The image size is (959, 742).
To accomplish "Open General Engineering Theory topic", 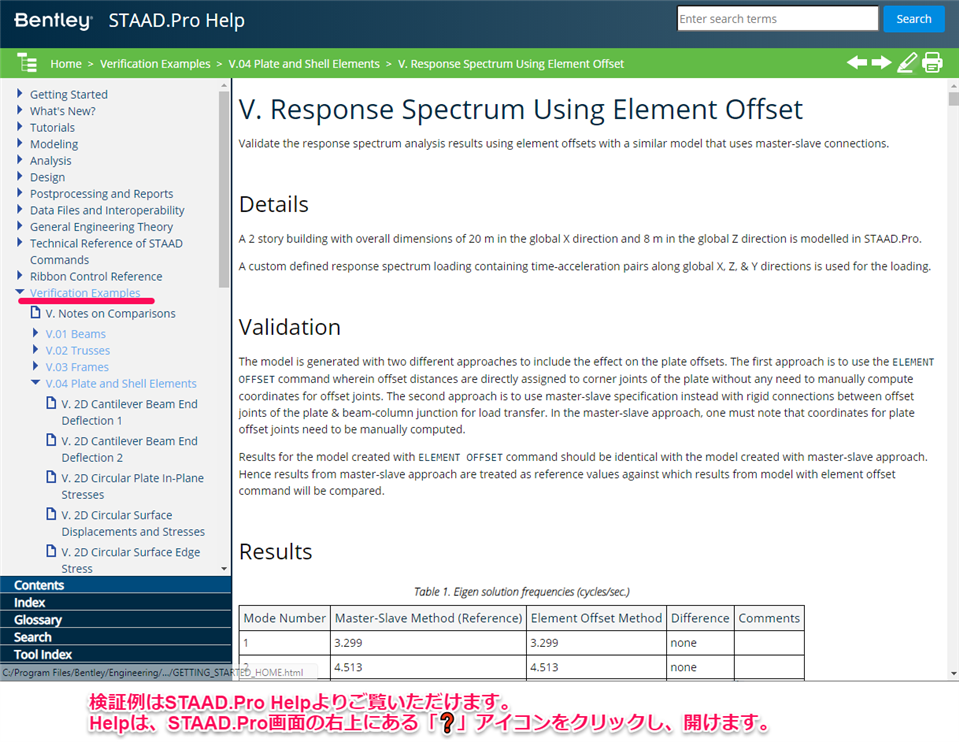I will [x=102, y=226].
